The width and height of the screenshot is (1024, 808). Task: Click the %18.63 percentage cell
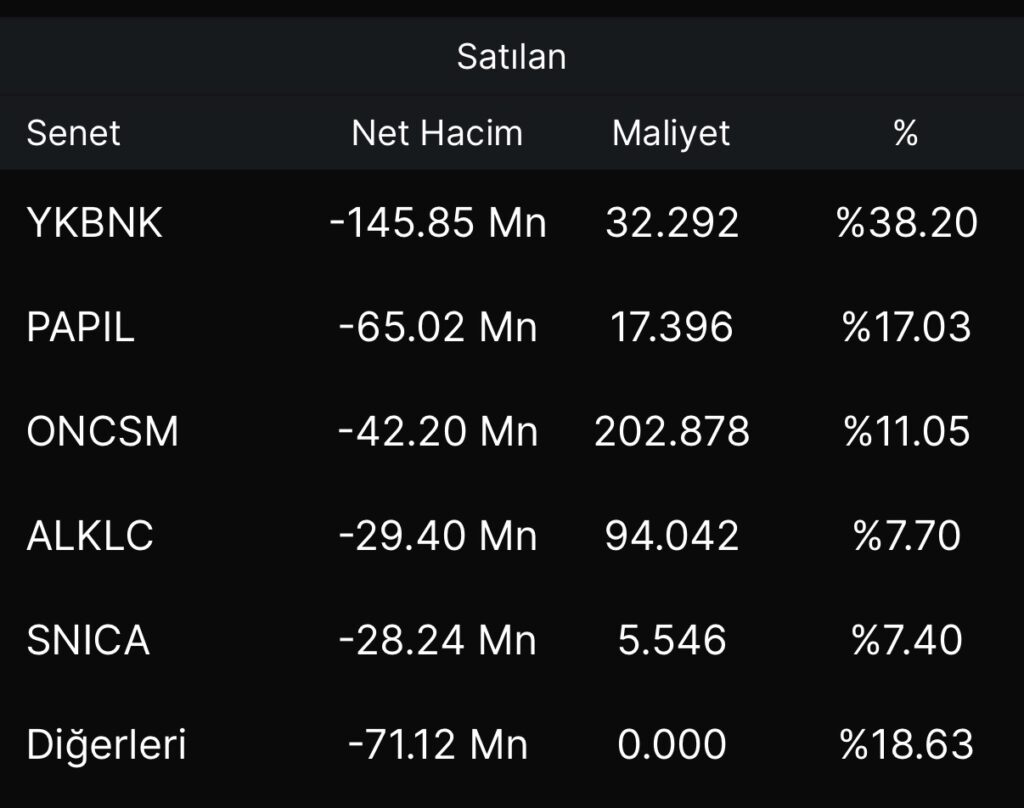(x=906, y=744)
